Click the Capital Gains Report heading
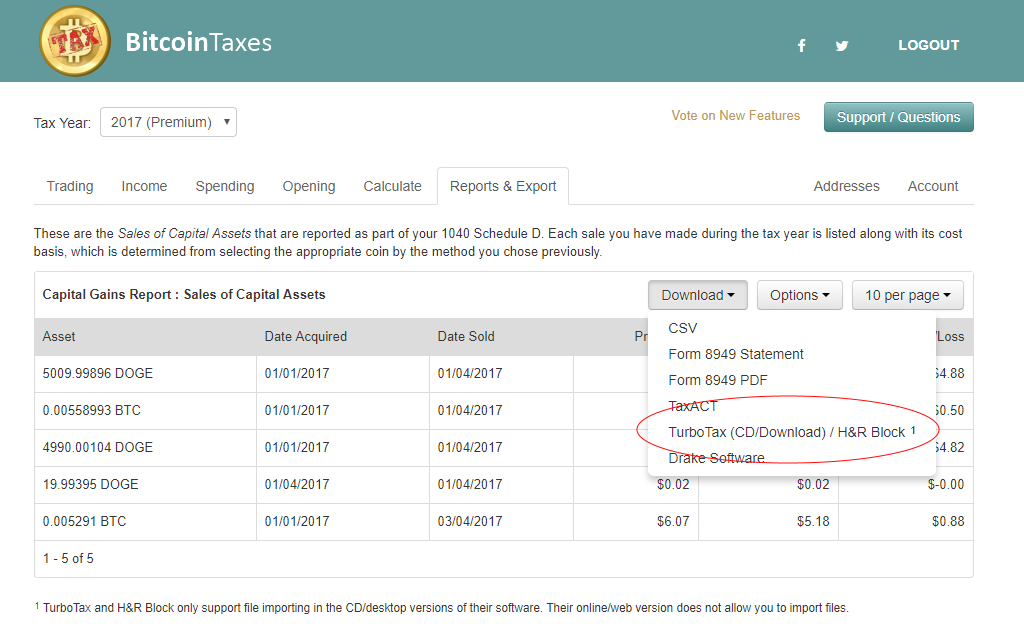Image resolution: width=1024 pixels, height=632 pixels. click(184, 294)
